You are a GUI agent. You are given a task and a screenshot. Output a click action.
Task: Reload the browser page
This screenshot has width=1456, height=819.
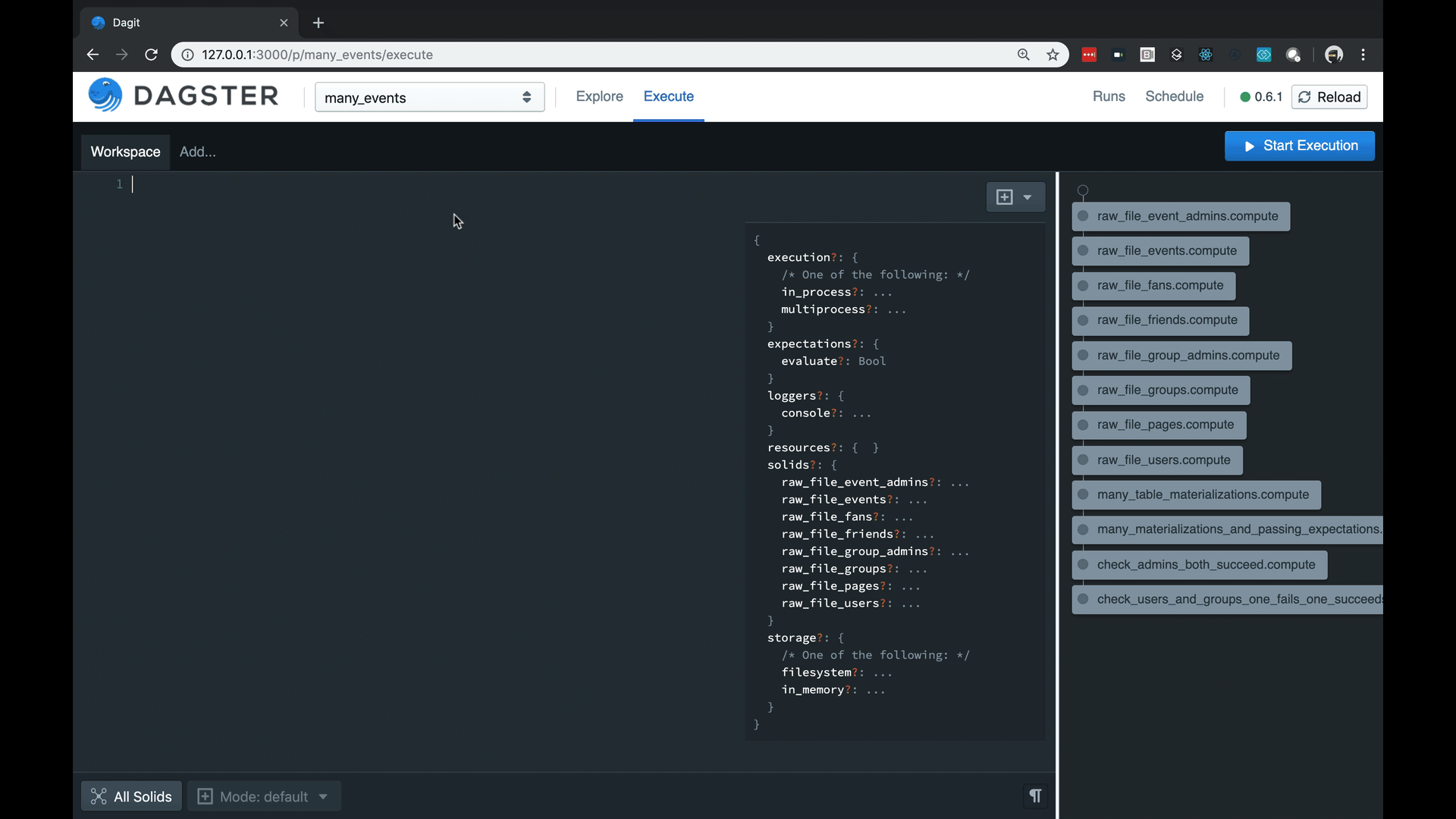(x=151, y=55)
